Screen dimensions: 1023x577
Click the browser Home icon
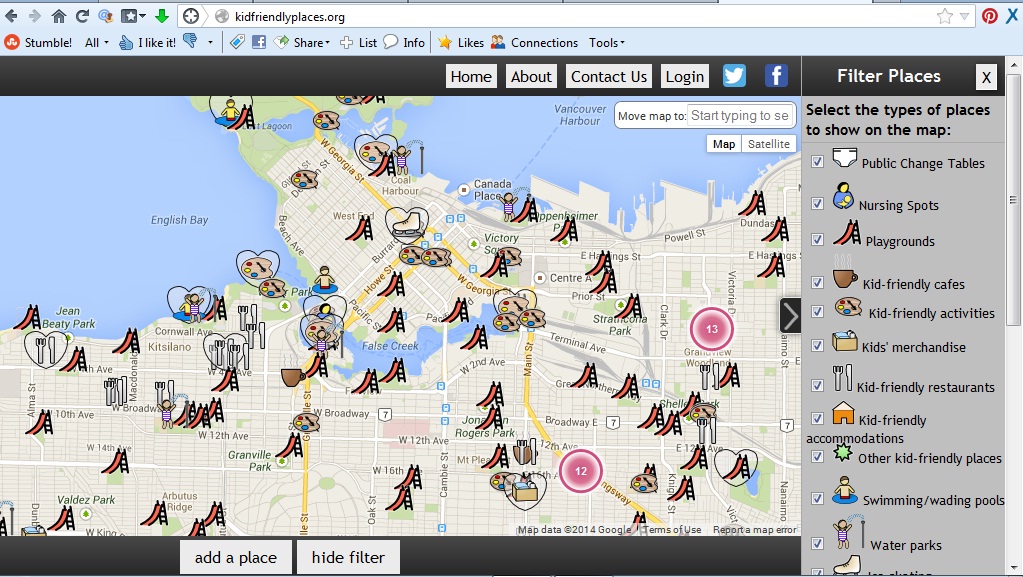[x=59, y=16]
